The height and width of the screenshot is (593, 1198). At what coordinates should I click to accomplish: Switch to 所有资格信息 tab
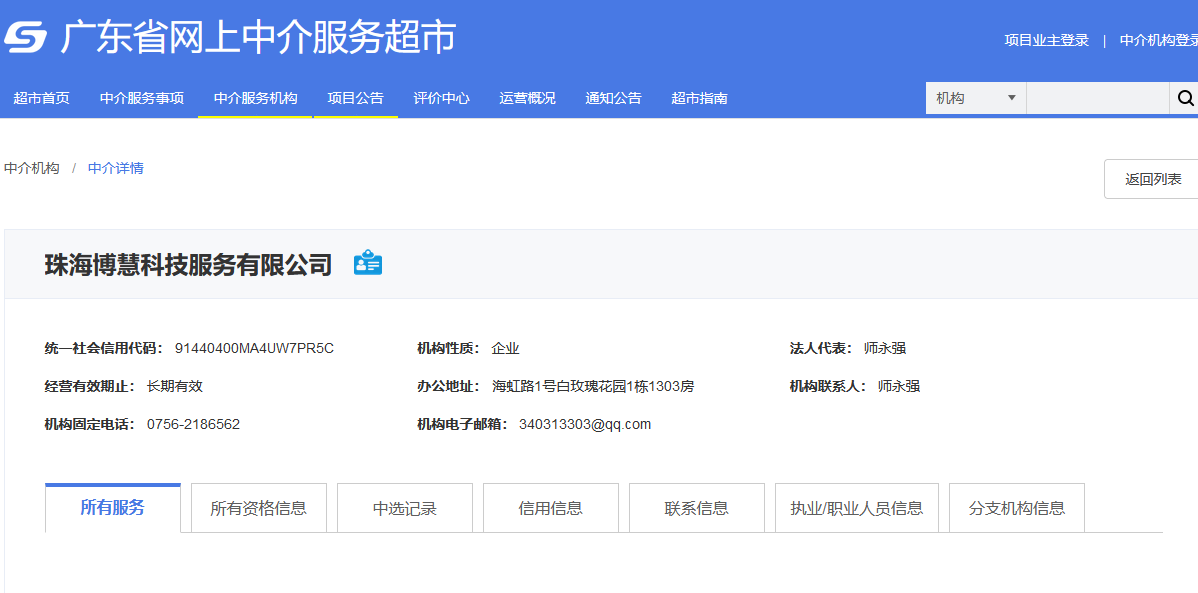pyautogui.click(x=258, y=507)
